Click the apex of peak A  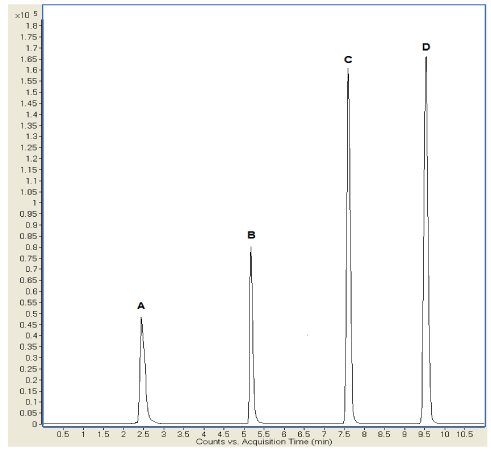[x=141, y=318]
